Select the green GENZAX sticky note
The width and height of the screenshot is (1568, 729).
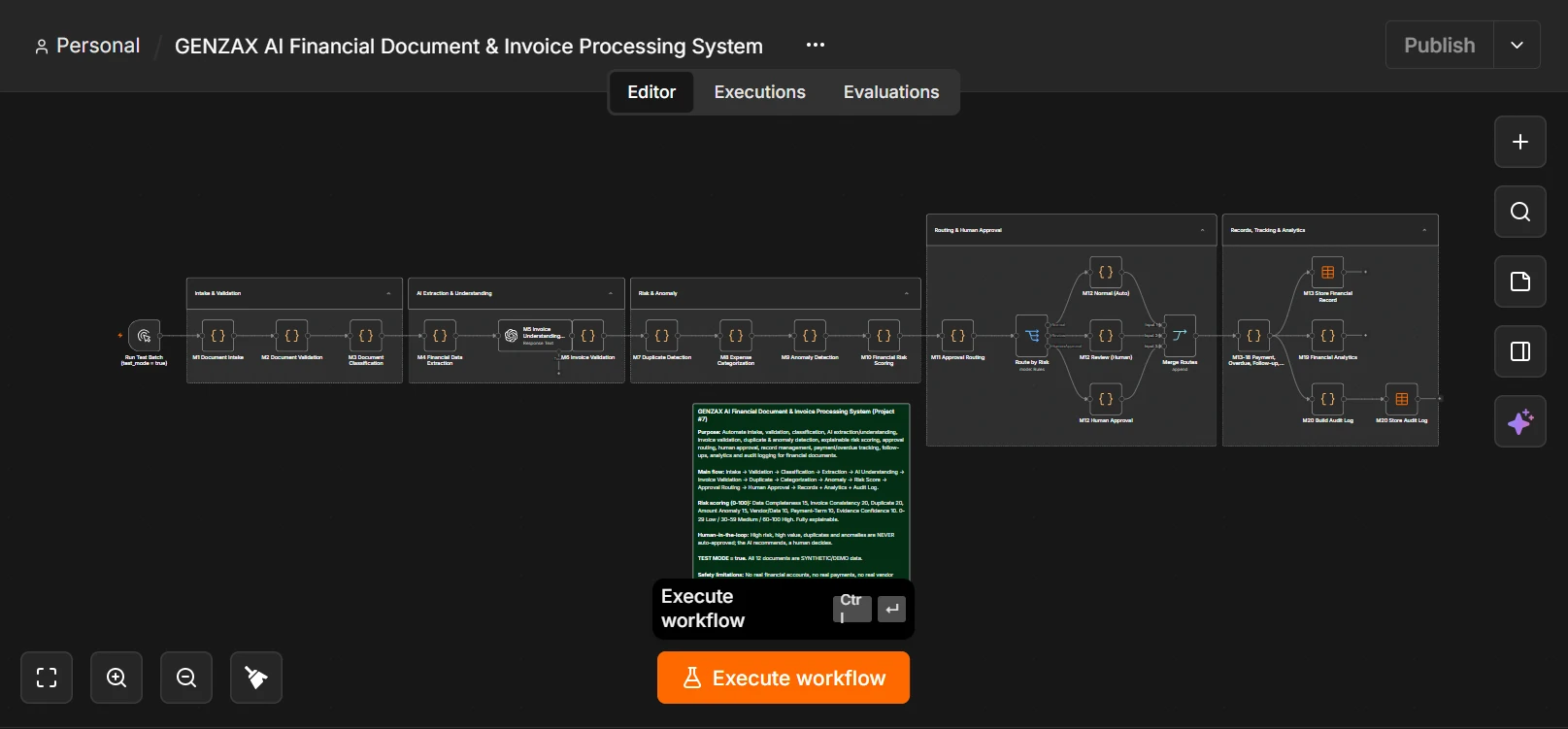point(801,491)
